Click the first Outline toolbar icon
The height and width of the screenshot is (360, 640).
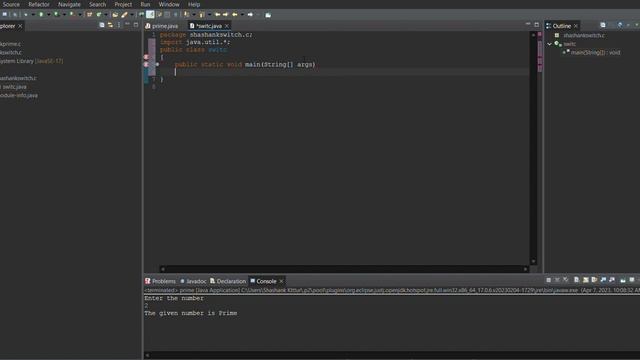(x=603, y=25)
